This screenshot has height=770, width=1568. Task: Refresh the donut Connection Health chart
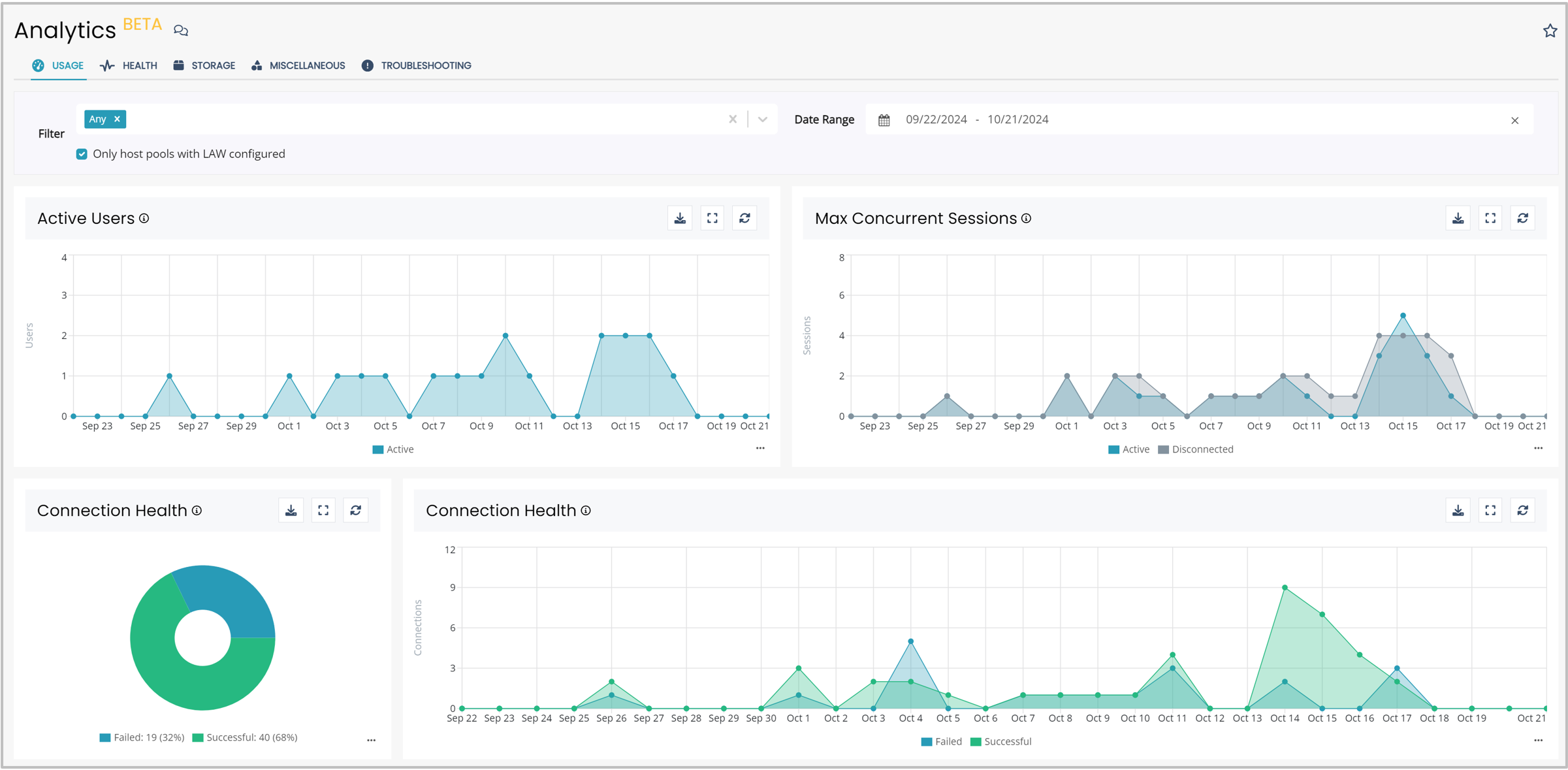pos(355,511)
